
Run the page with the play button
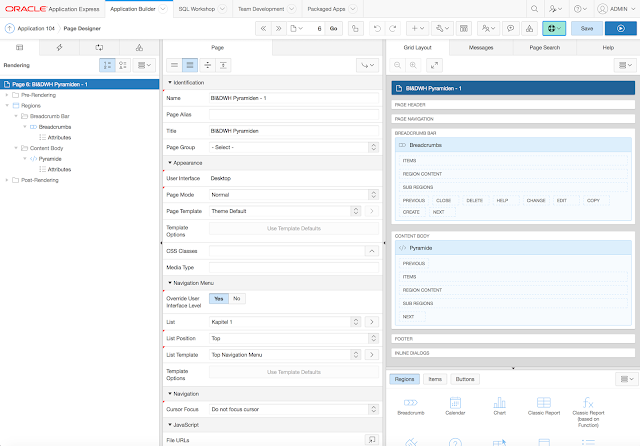coord(620,29)
